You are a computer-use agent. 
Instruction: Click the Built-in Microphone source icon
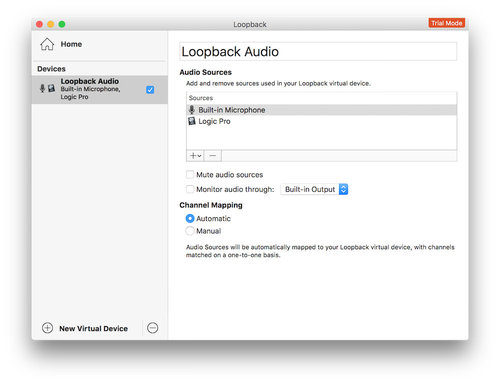192,110
